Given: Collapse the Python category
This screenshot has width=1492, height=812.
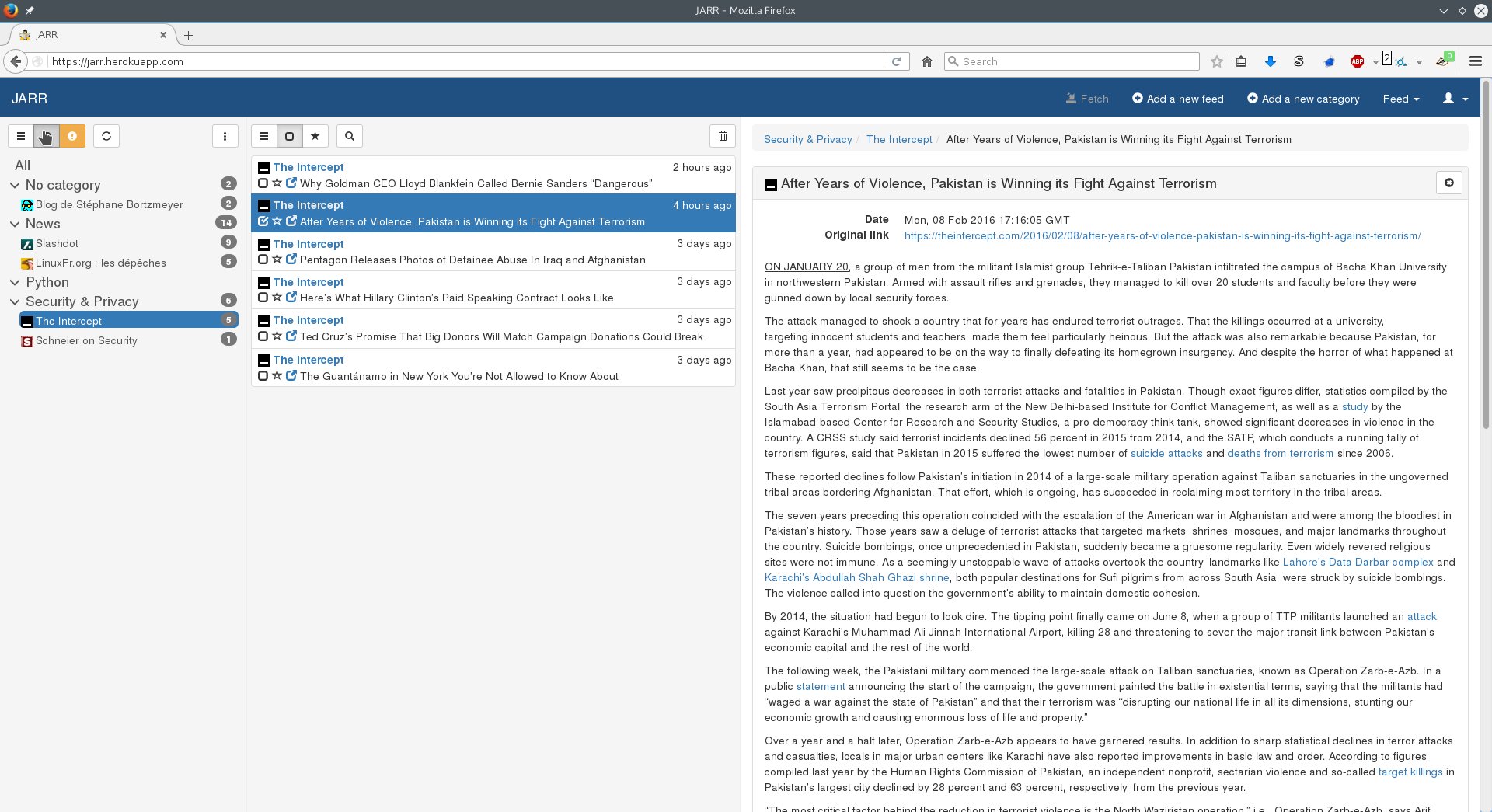Looking at the screenshot, I should [15, 282].
